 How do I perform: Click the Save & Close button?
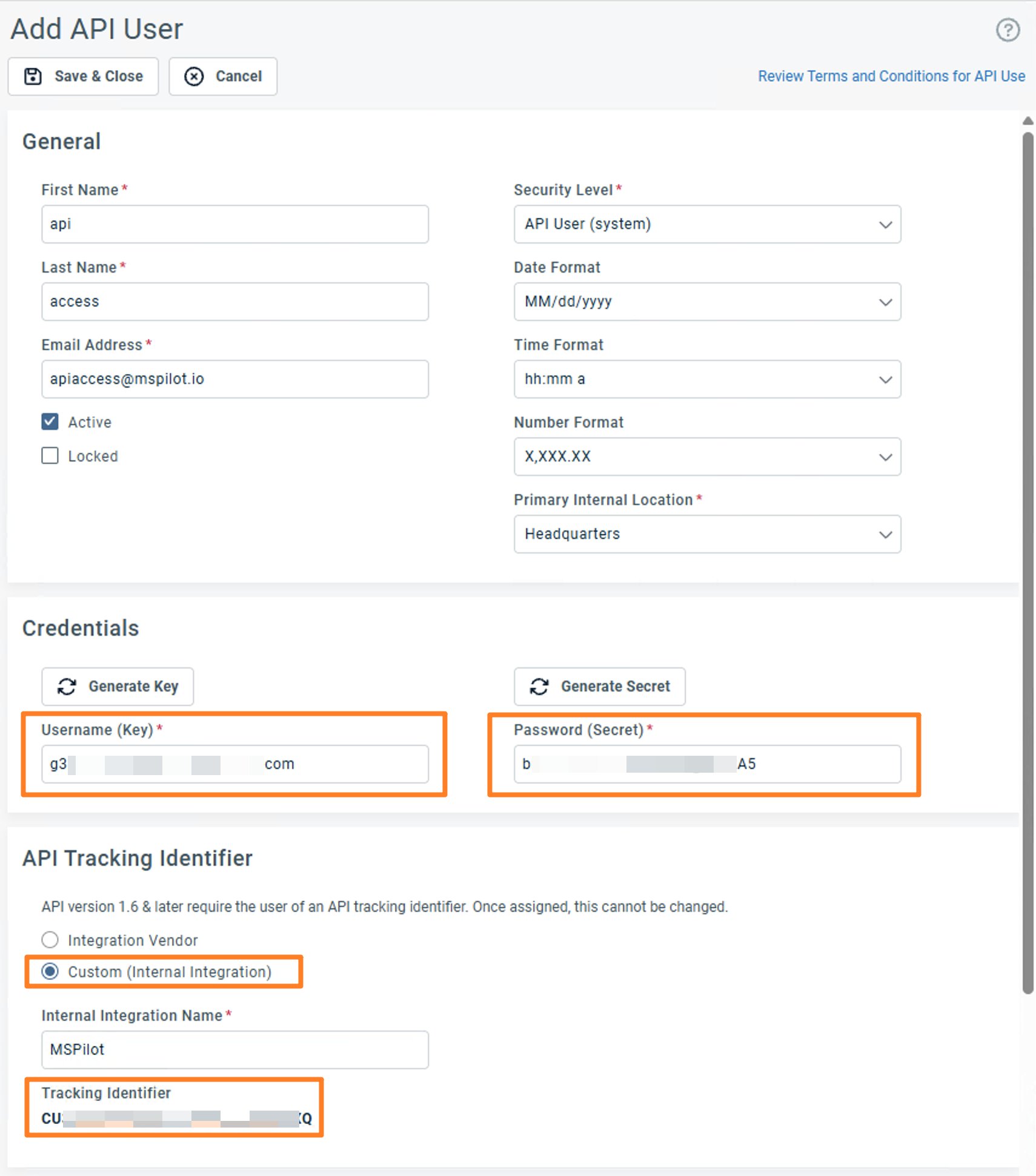[x=83, y=76]
